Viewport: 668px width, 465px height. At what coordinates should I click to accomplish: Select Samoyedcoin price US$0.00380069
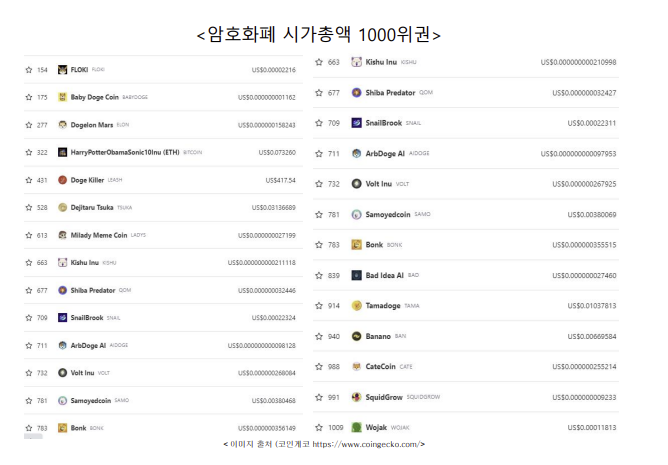[592, 214]
